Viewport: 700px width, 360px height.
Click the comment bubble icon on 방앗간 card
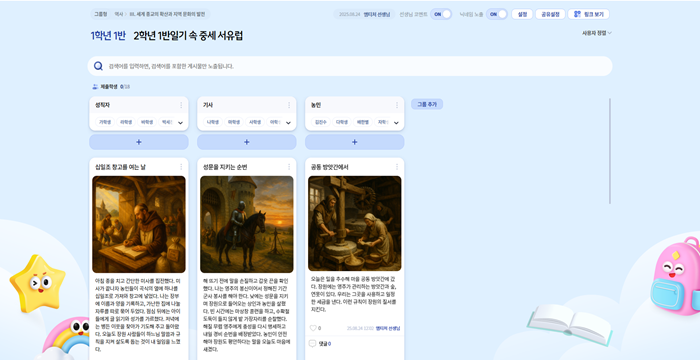[312, 343]
